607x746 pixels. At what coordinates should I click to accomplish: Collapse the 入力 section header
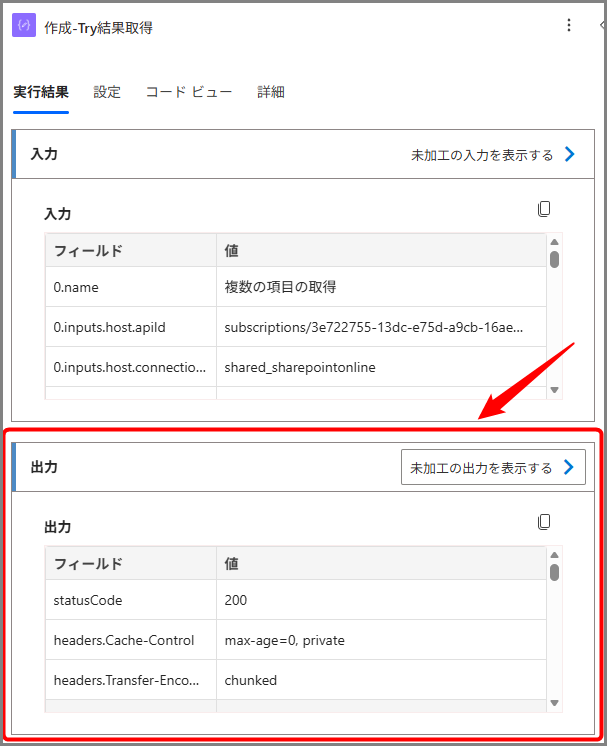(44, 155)
